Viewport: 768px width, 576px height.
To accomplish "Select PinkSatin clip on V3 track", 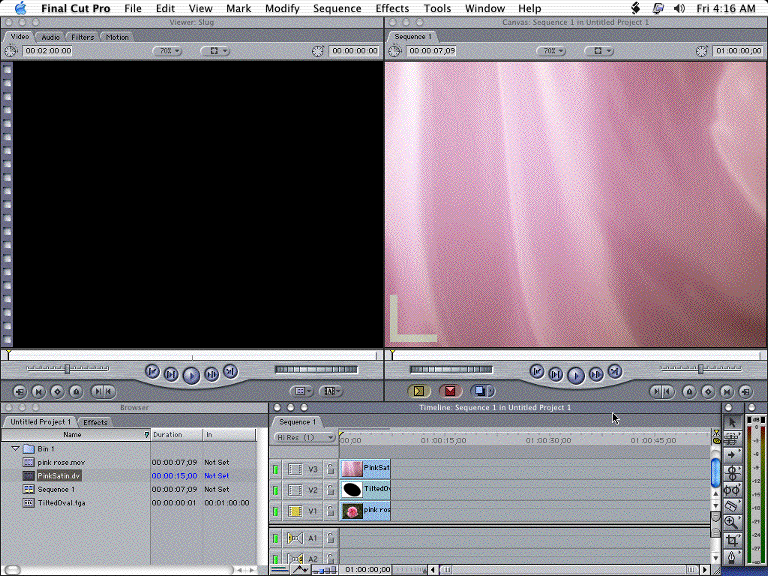I will (x=365, y=468).
